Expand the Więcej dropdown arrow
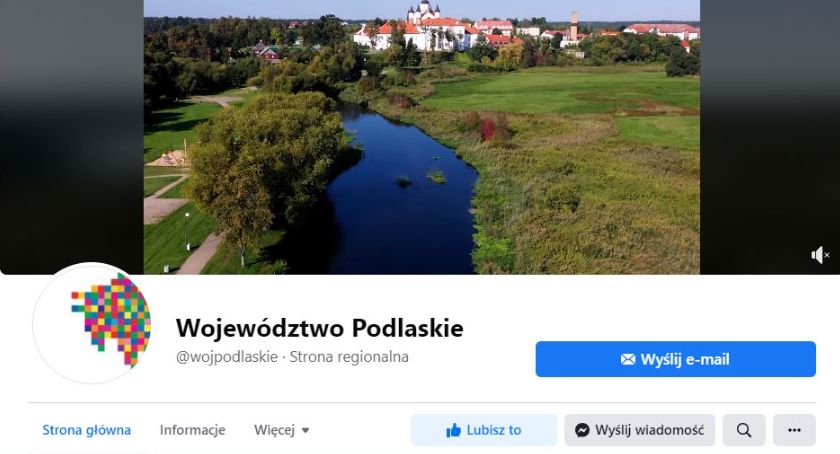Image resolution: width=840 pixels, height=454 pixels. coord(305,430)
